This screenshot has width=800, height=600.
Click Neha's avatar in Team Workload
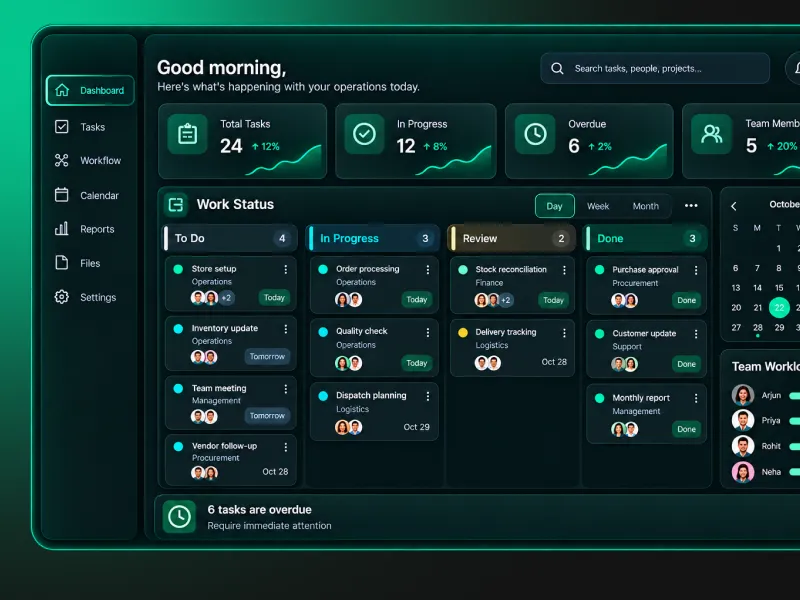pos(743,472)
